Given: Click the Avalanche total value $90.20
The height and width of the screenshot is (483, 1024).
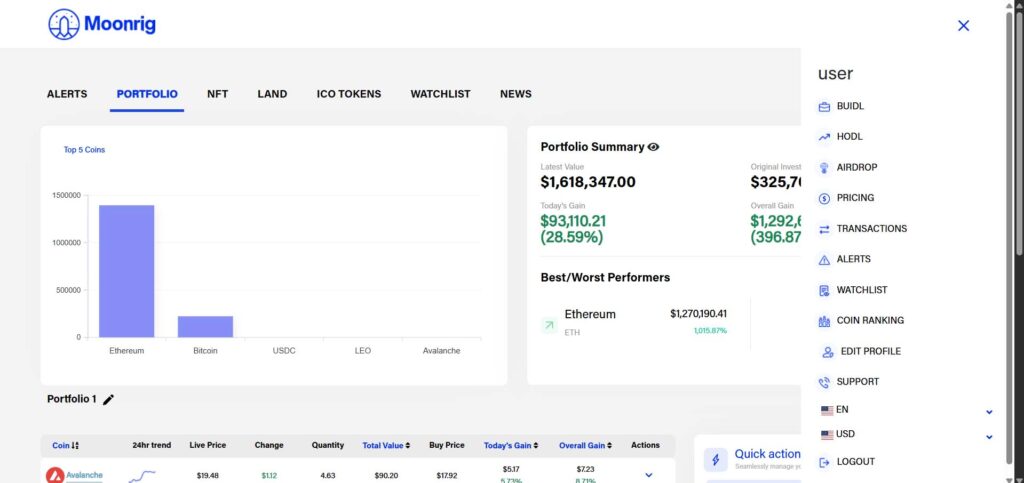Looking at the screenshot, I should [x=387, y=476].
